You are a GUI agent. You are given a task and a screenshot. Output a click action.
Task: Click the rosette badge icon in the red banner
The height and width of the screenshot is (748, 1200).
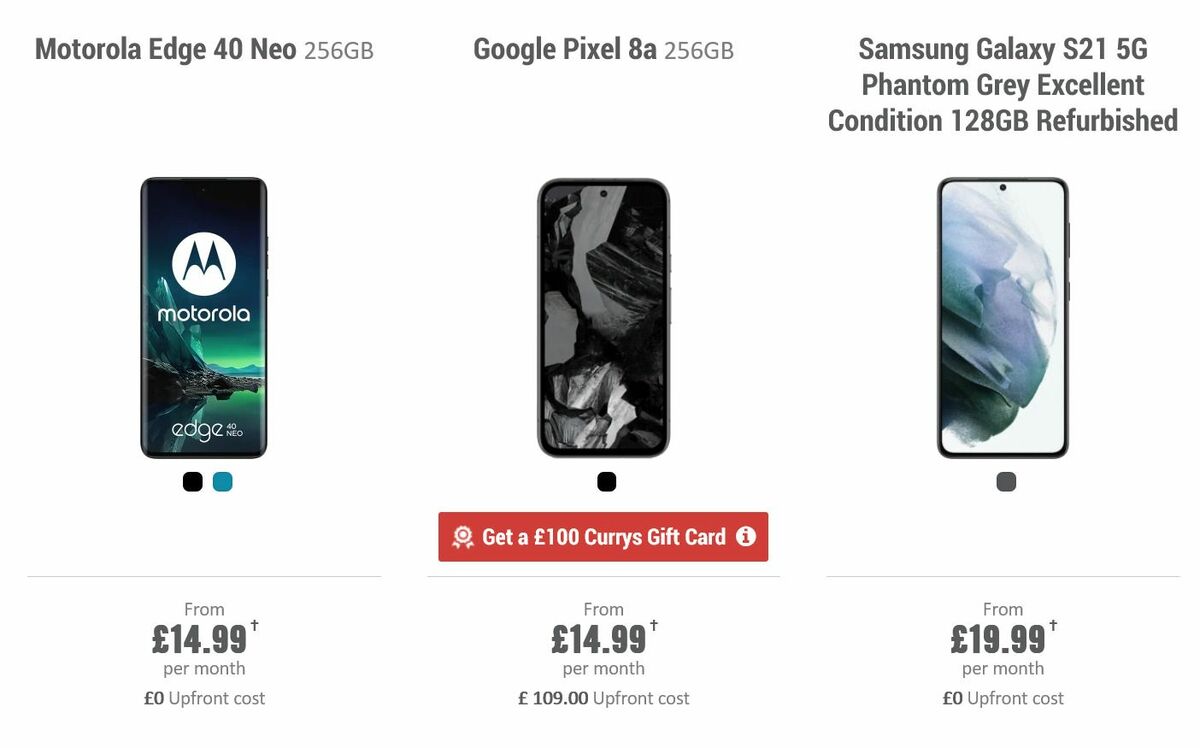click(x=462, y=537)
